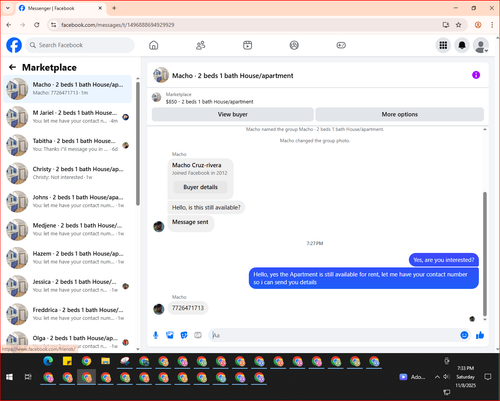Open the M Jariel conversation

coord(68,117)
